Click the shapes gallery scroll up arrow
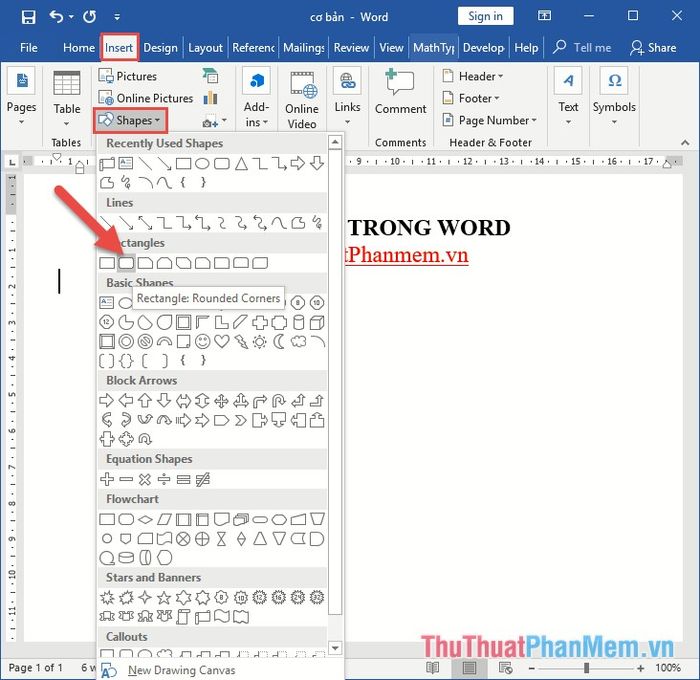The image size is (700, 680). pos(335,142)
